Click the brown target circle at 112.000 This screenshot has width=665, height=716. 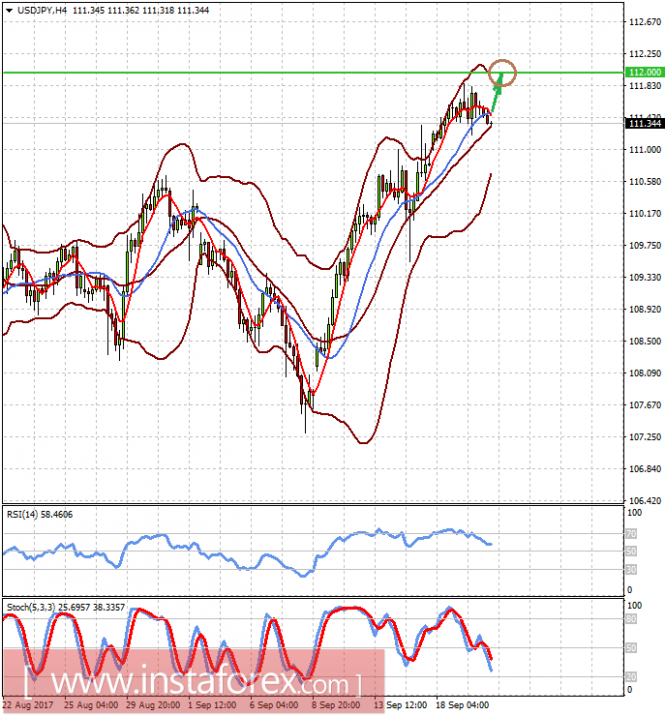pos(502,73)
